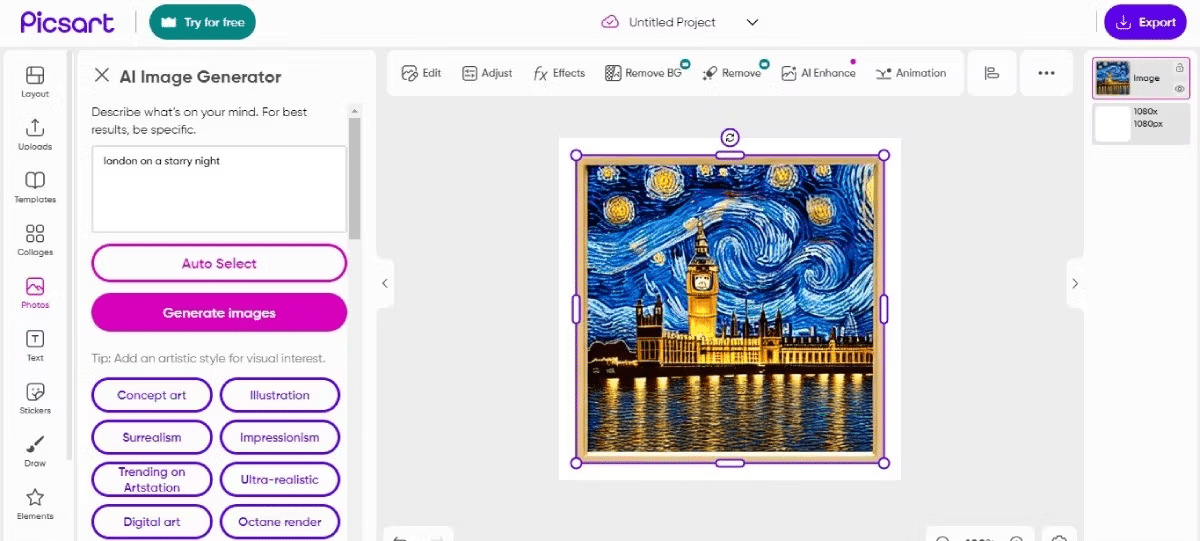Image resolution: width=1200 pixels, height=541 pixels.
Task: Open the Collages sidebar tool
Action: (x=35, y=240)
